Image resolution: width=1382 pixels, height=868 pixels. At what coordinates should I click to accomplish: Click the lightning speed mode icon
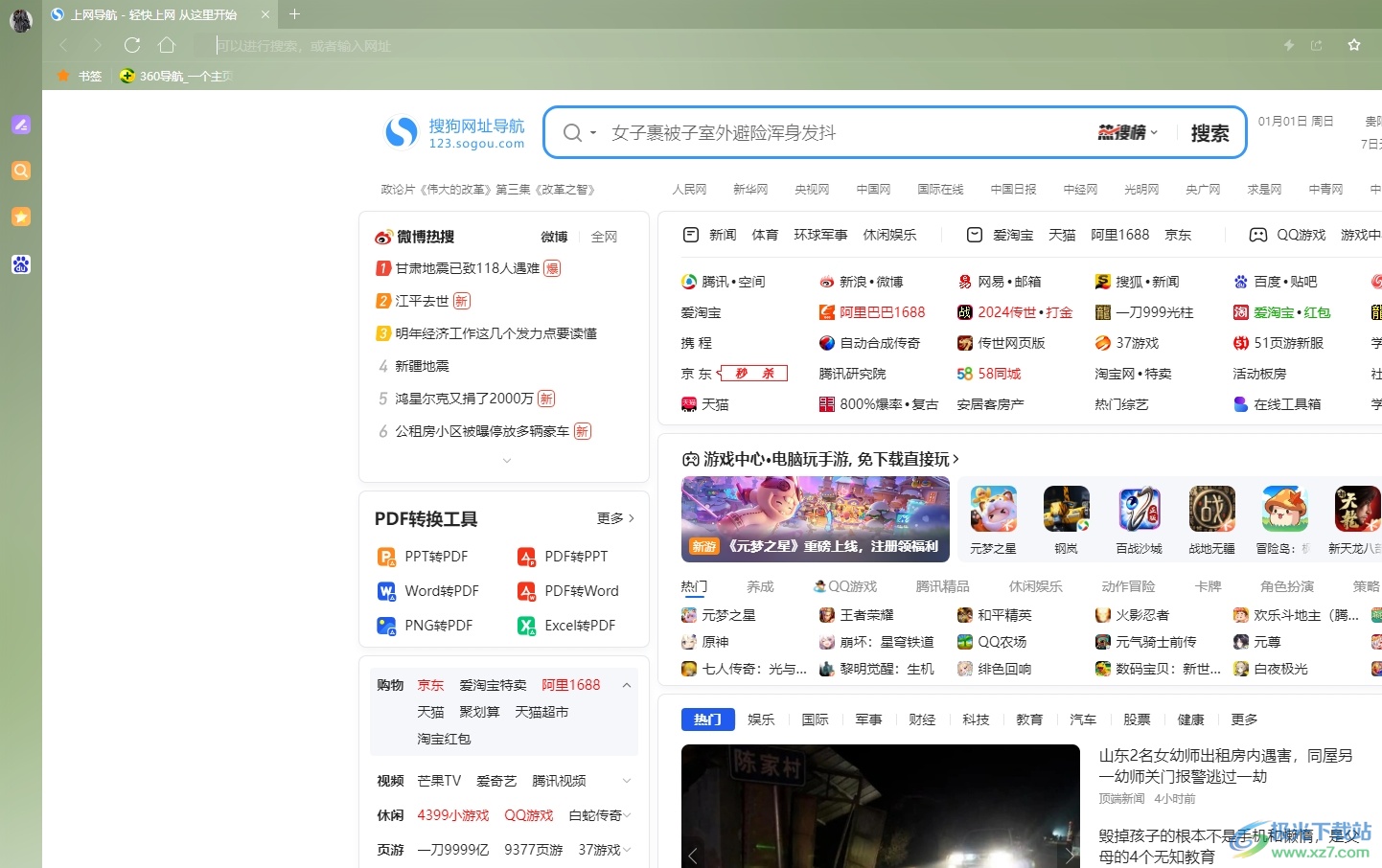pyautogui.click(x=1289, y=45)
